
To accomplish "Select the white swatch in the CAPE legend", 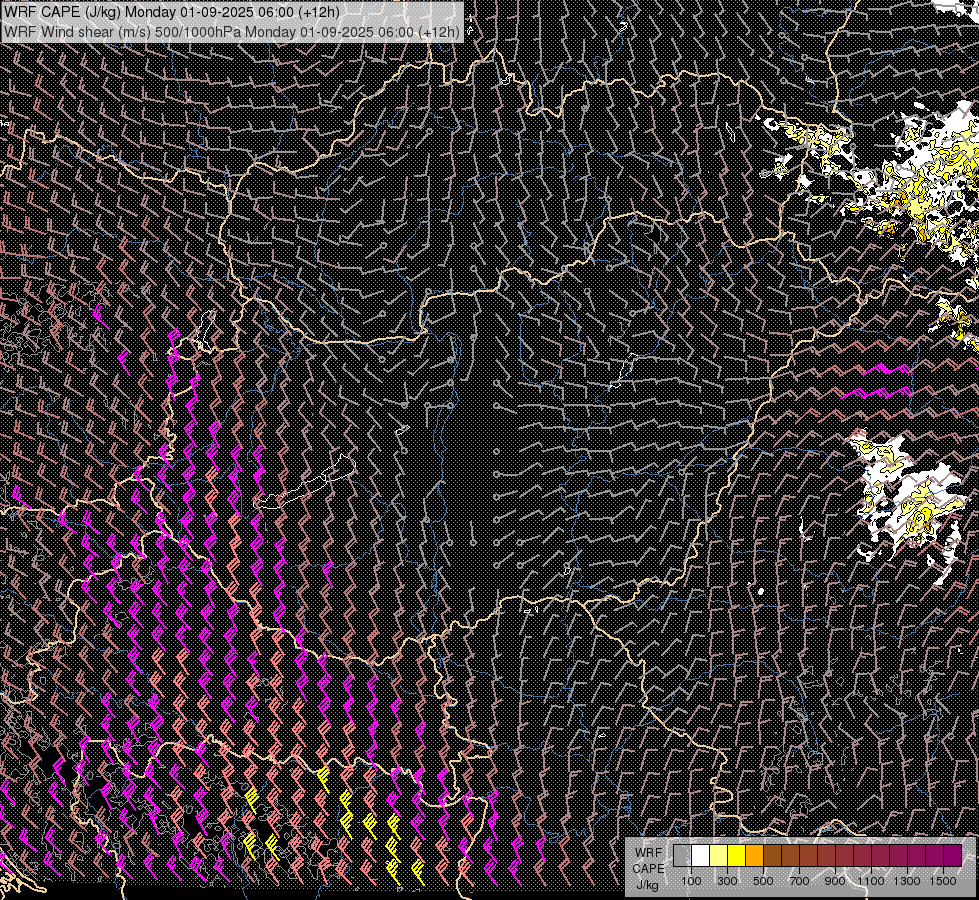I will coord(701,856).
